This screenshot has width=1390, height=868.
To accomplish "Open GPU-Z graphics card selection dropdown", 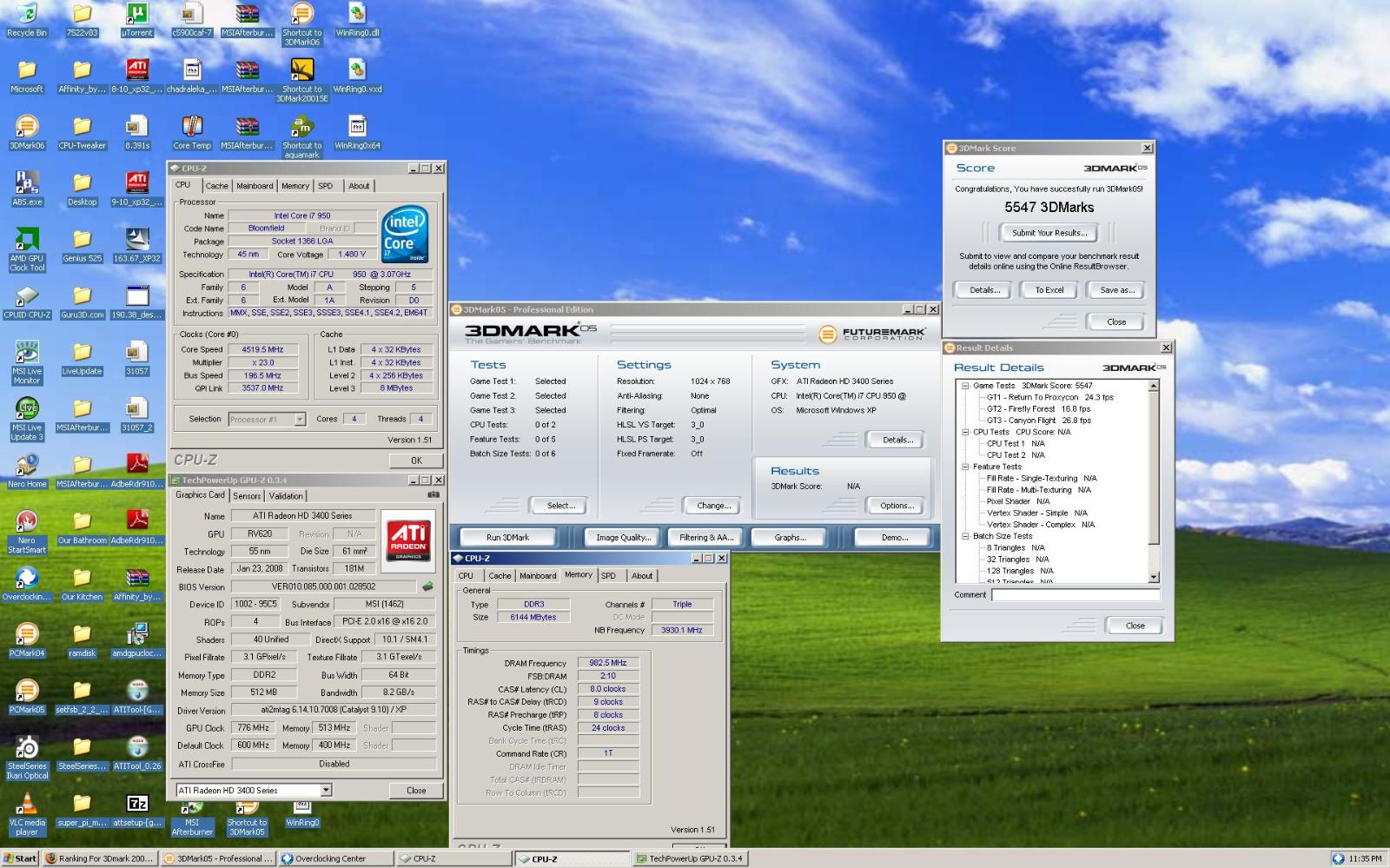I will 326,791.
